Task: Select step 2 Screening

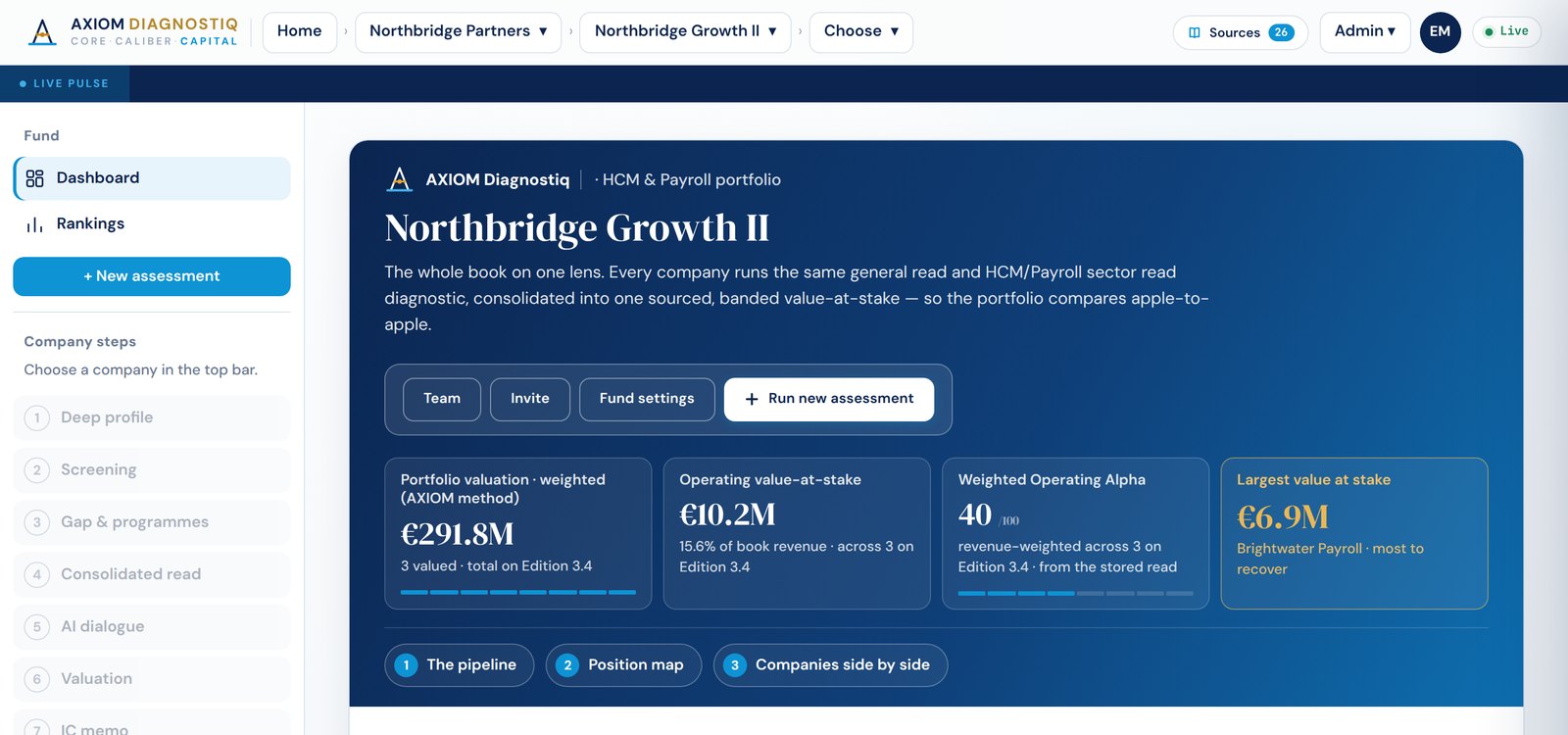Action: click(152, 469)
